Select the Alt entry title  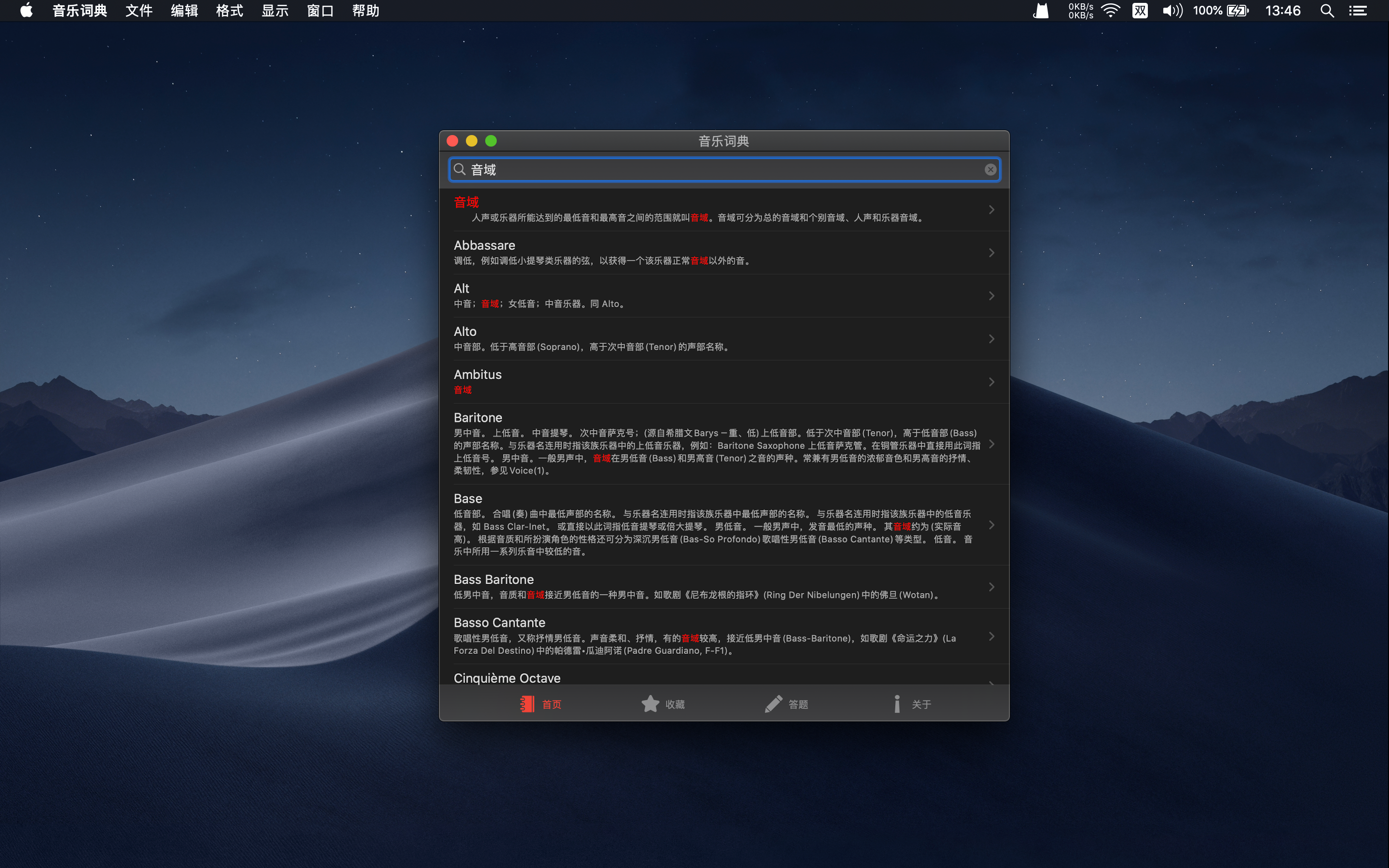pos(462,288)
